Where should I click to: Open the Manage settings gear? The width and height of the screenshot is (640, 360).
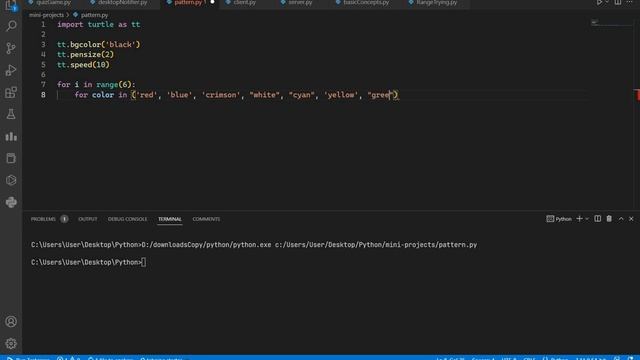(x=11, y=344)
